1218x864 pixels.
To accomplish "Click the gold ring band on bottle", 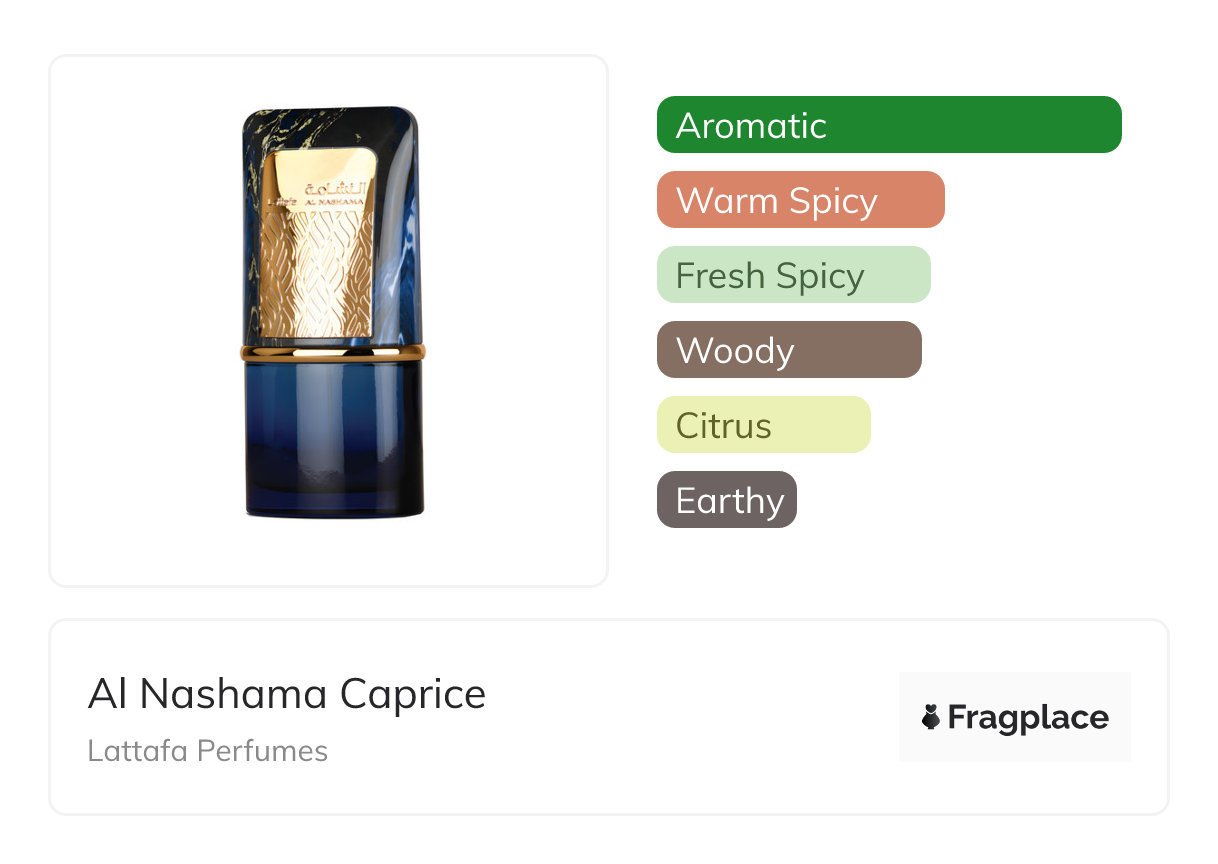I will click(332, 352).
